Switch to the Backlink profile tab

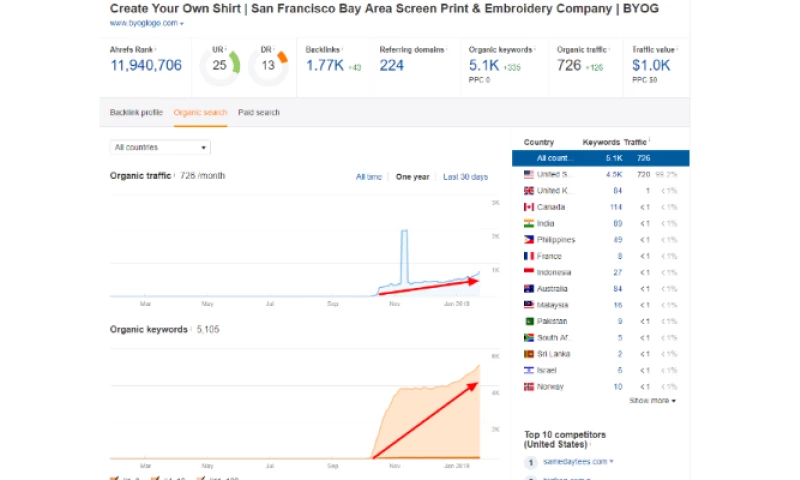tap(137, 112)
